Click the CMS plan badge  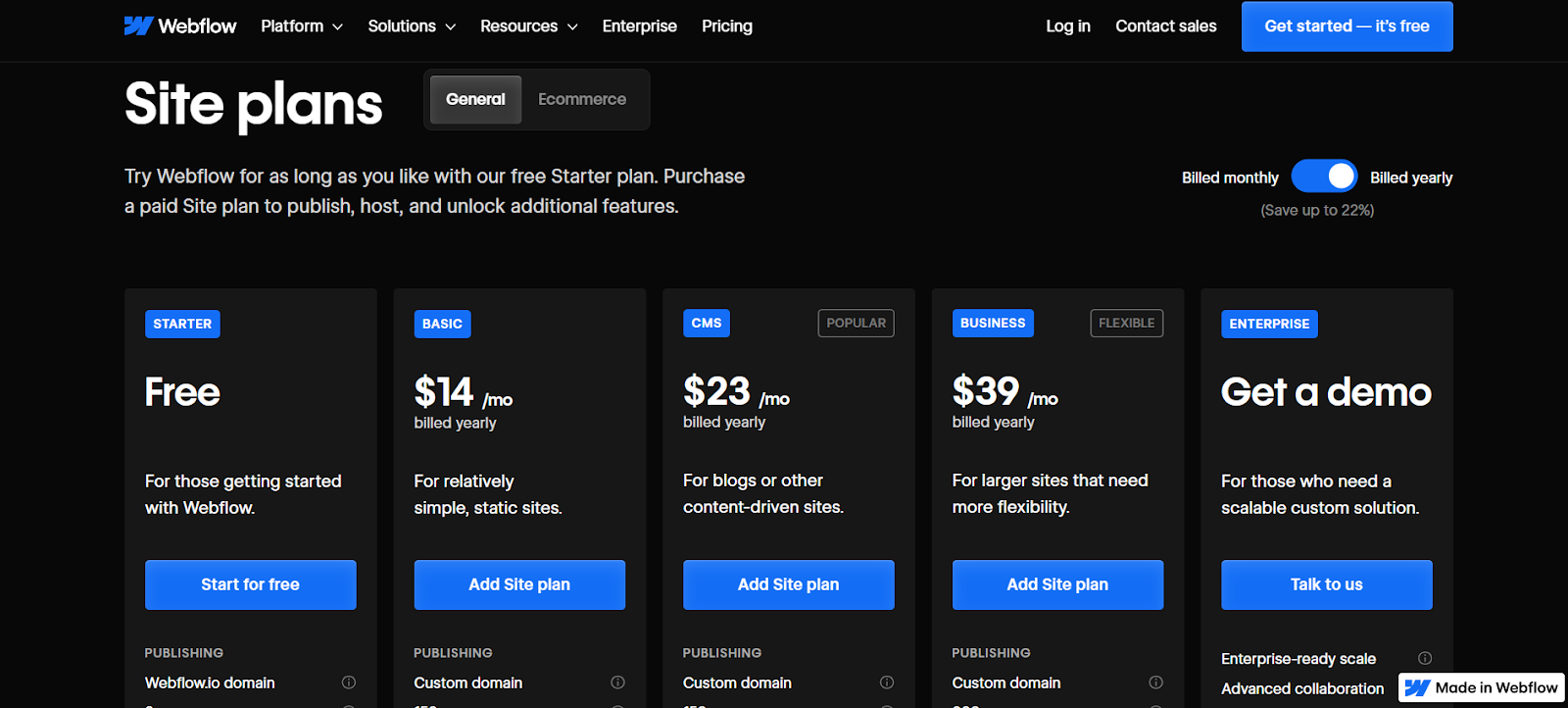click(x=707, y=323)
